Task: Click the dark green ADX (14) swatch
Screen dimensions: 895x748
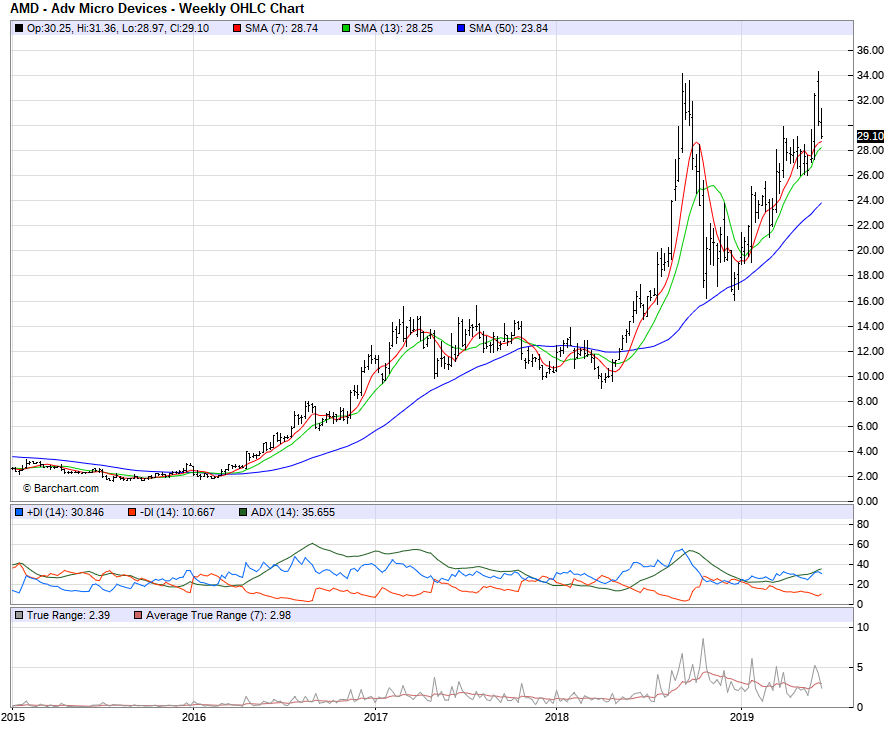Action: tap(243, 512)
